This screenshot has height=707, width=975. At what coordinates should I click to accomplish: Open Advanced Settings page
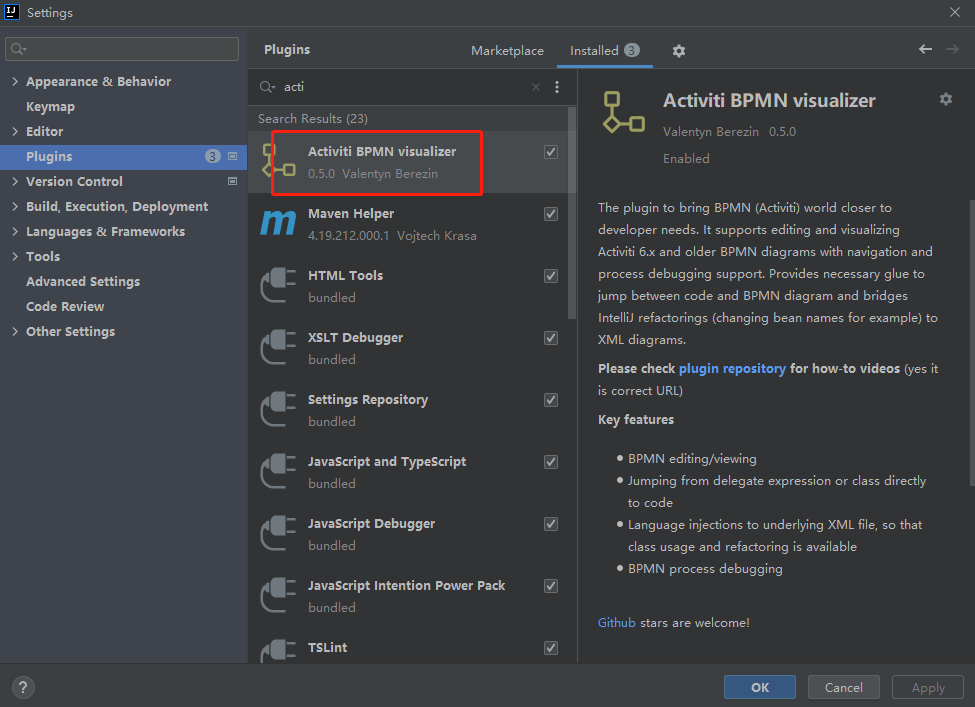[x=83, y=282]
